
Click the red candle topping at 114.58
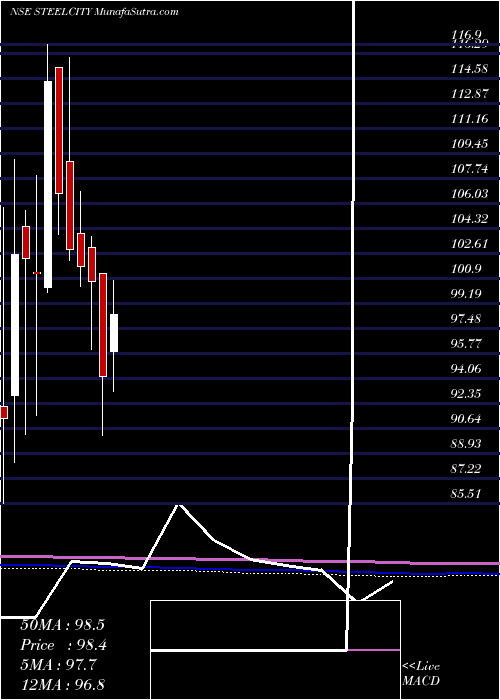pyautogui.click(x=59, y=130)
